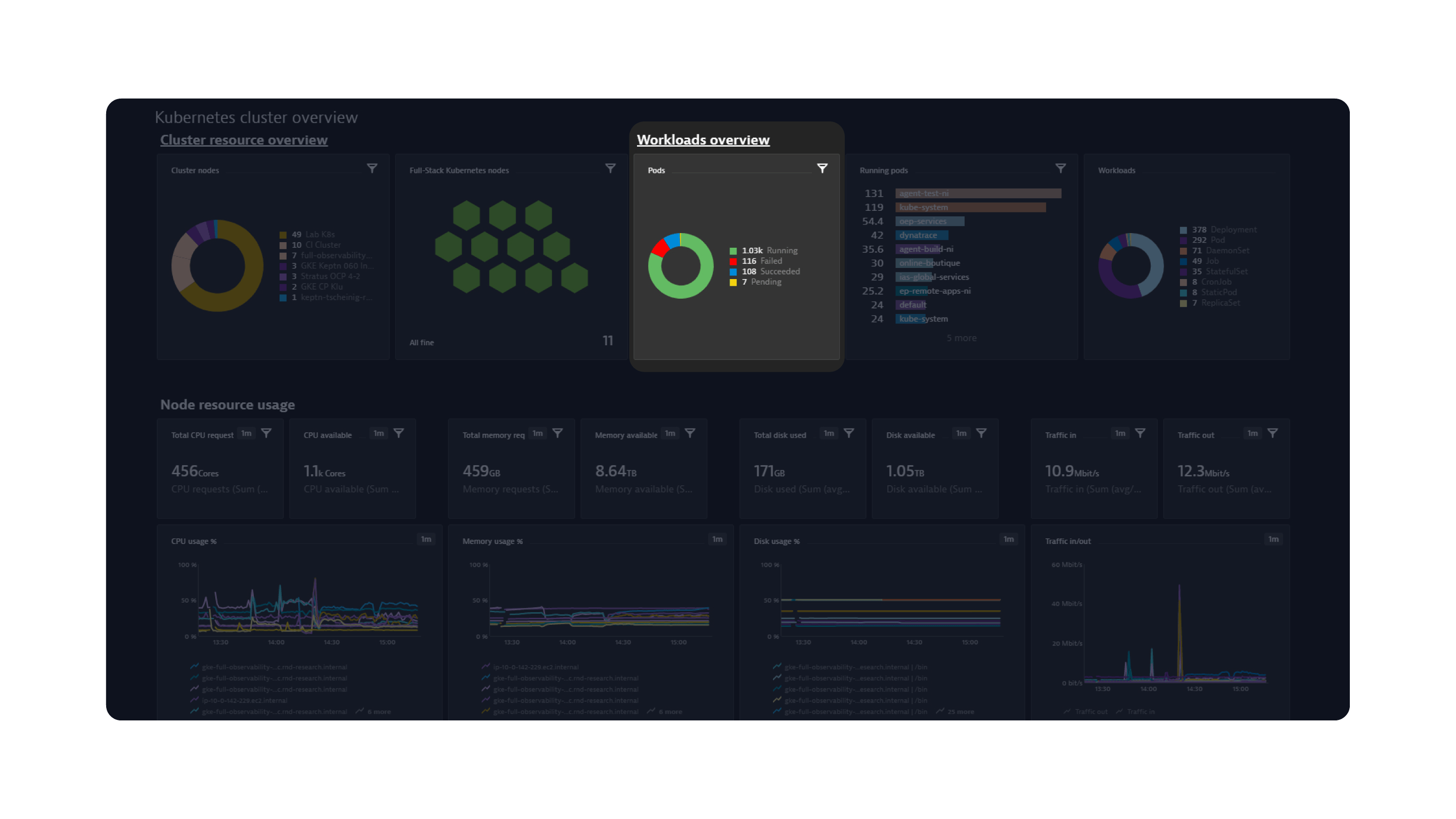The height and width of the screenshot is (819, 1456).
Task: Click filter icon on Disk available tile
Action: click(981, 434)
